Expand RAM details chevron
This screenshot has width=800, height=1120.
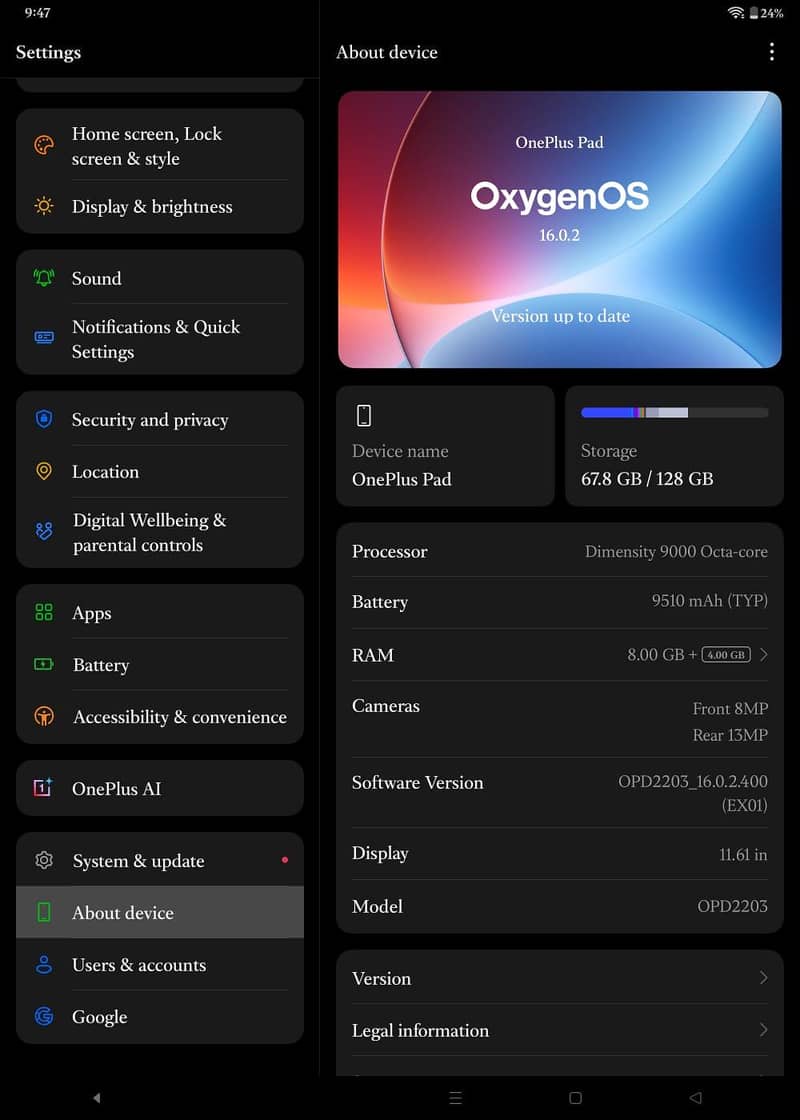(x=764, y=654)
